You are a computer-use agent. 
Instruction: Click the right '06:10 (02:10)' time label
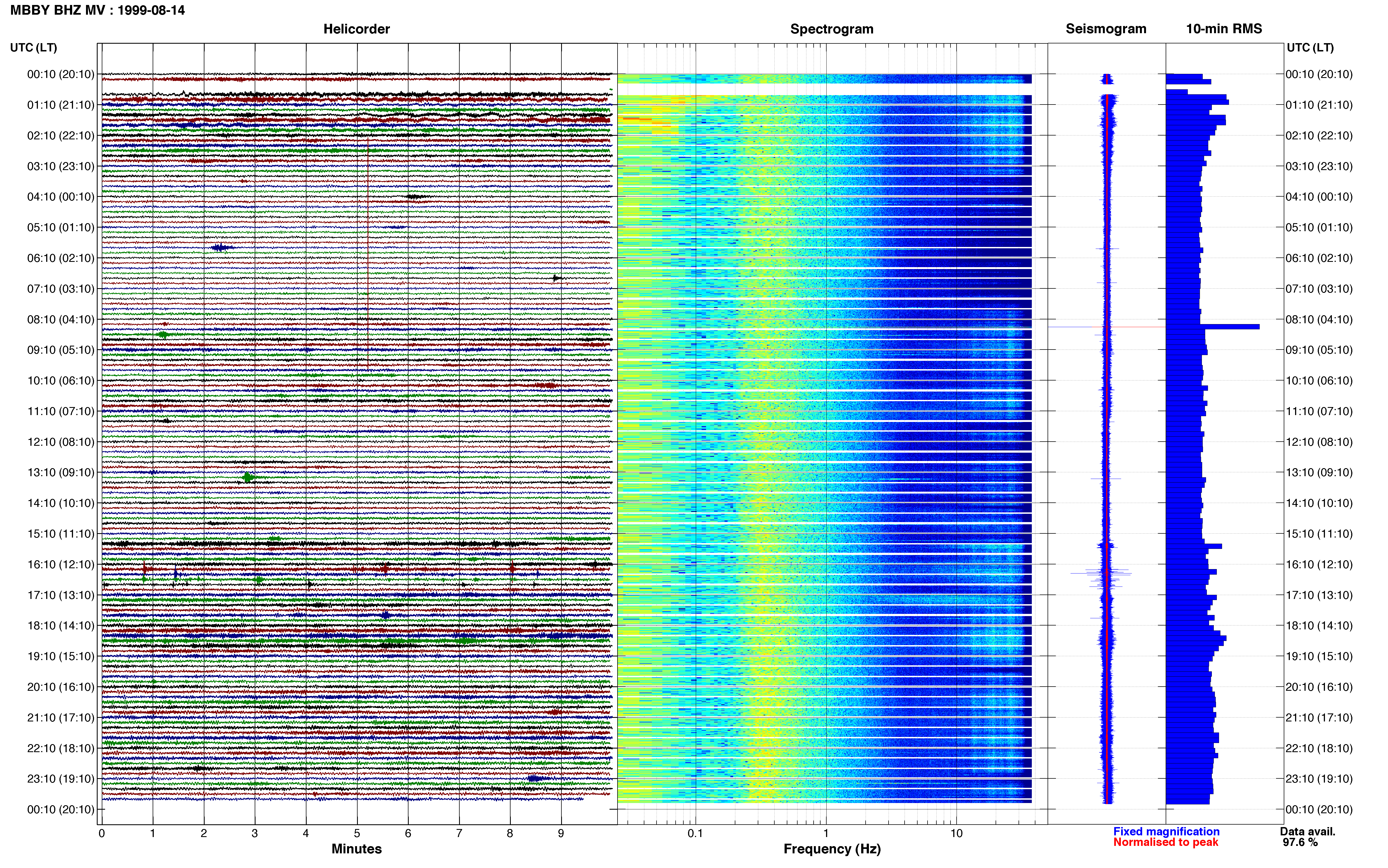(x=1319, y=258)
